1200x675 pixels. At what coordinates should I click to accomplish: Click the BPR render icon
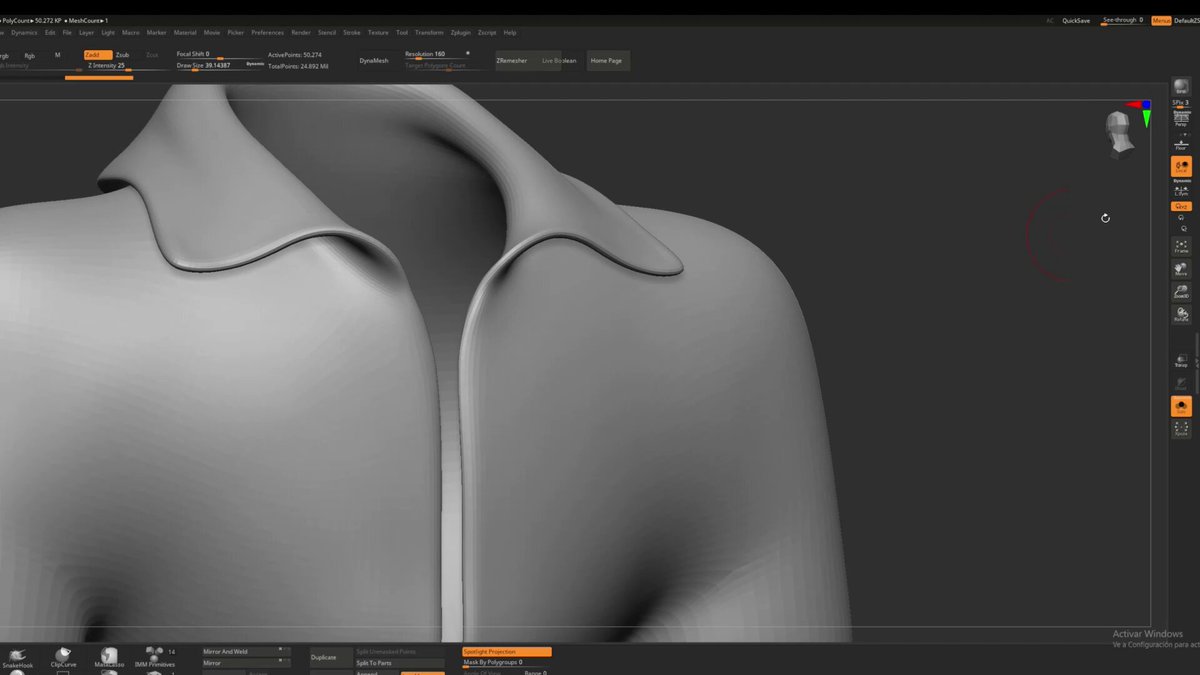tap(1181, 88)
